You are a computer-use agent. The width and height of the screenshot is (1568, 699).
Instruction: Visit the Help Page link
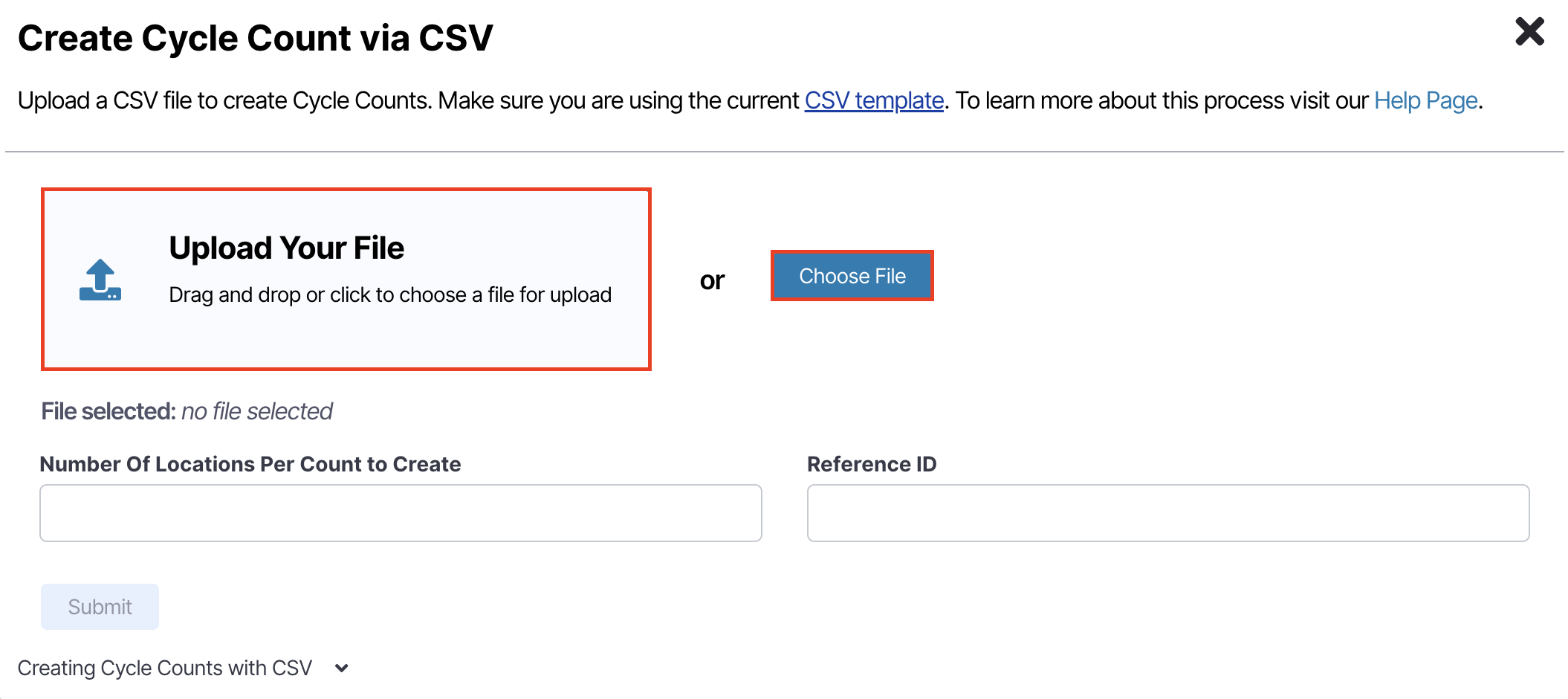click(x=1425, y=100)
